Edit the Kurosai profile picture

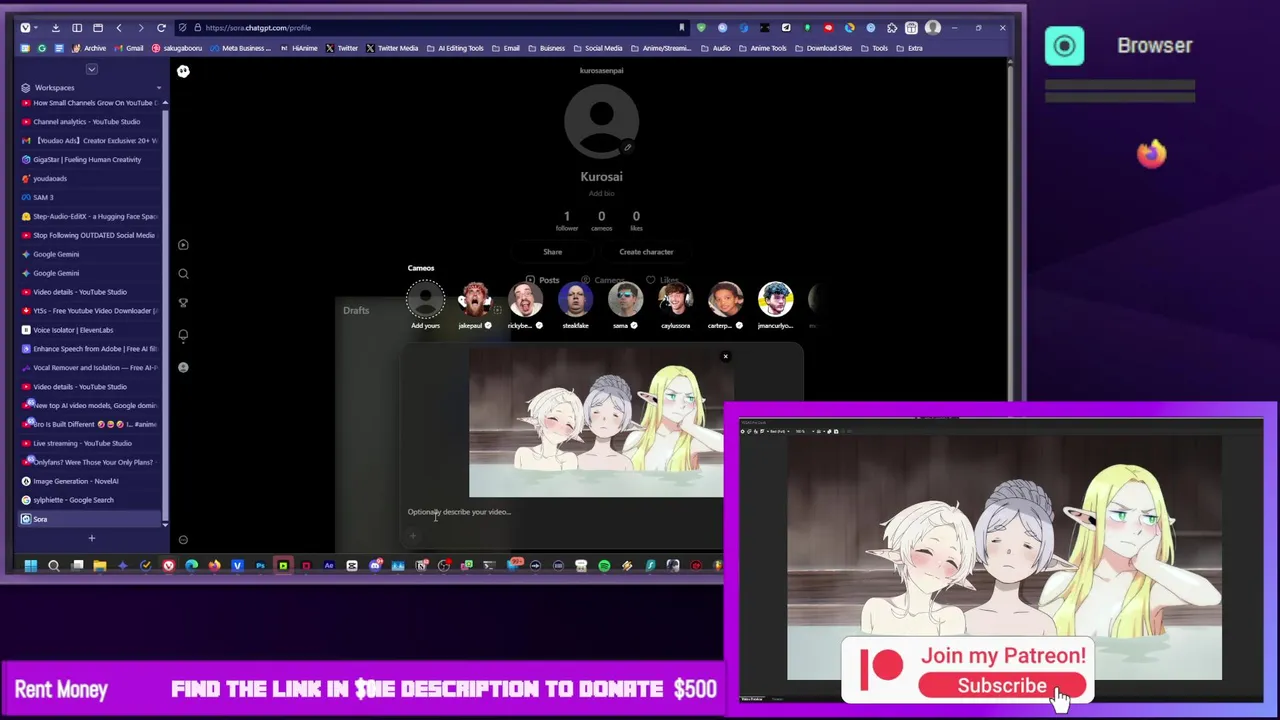[628, 148]
